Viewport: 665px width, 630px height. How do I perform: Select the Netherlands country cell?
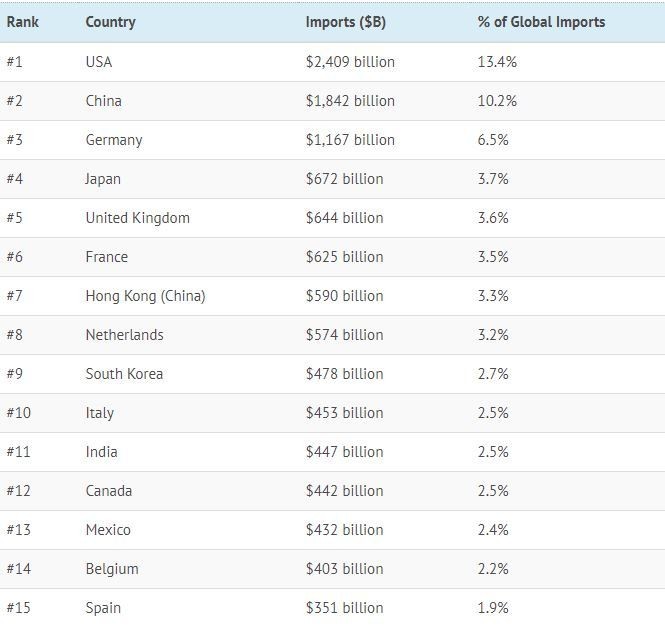point(125,335)
